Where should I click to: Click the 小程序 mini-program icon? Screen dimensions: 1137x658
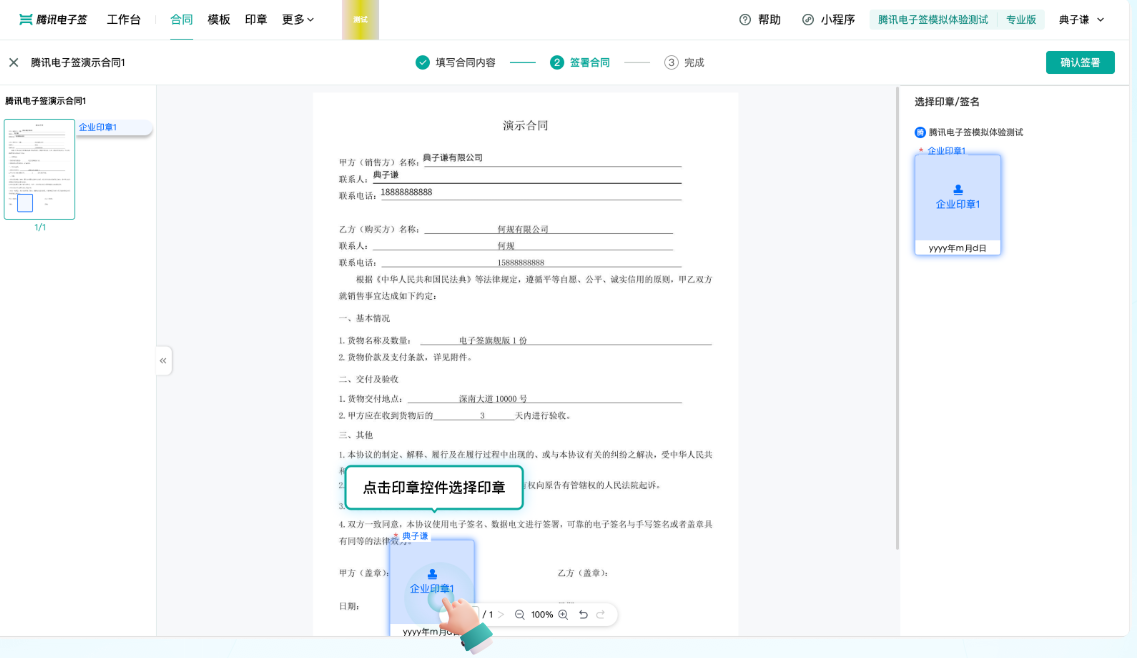806,19
